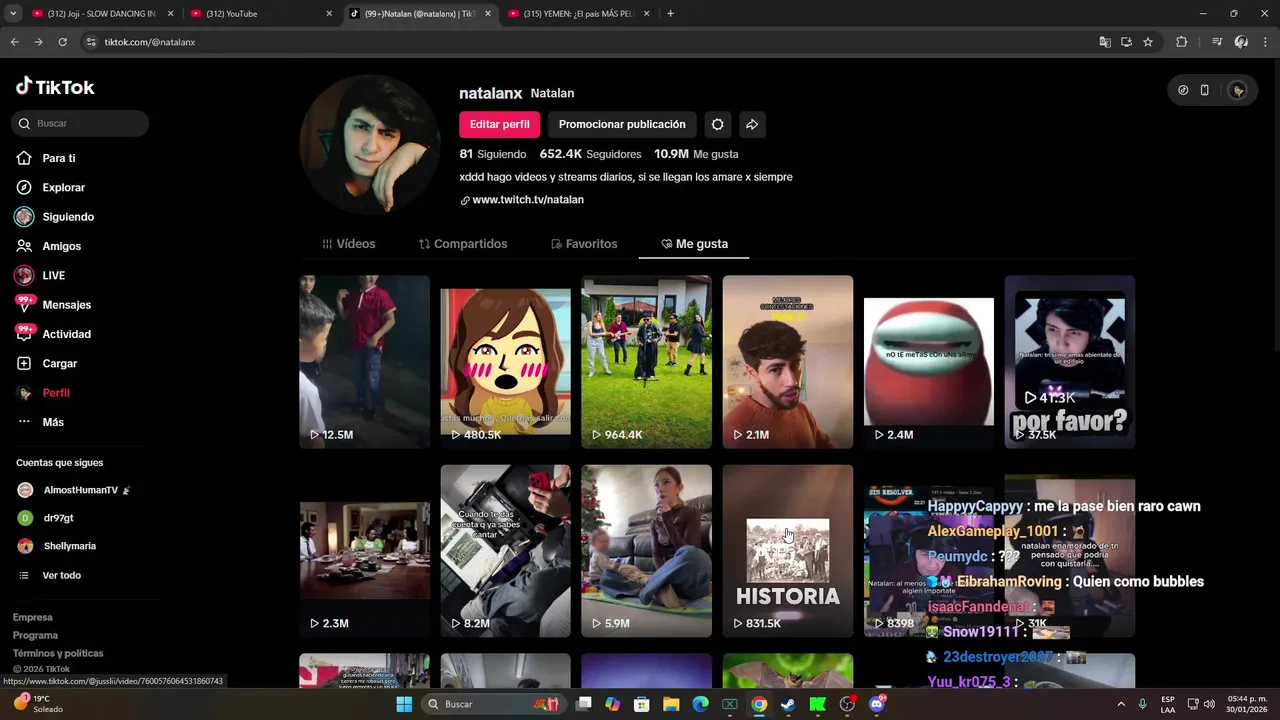Image resolution: width=1280 pixels, height=720 pixels.
Task: Click the TikTok Buscar search field
Action: coord(80,123)
